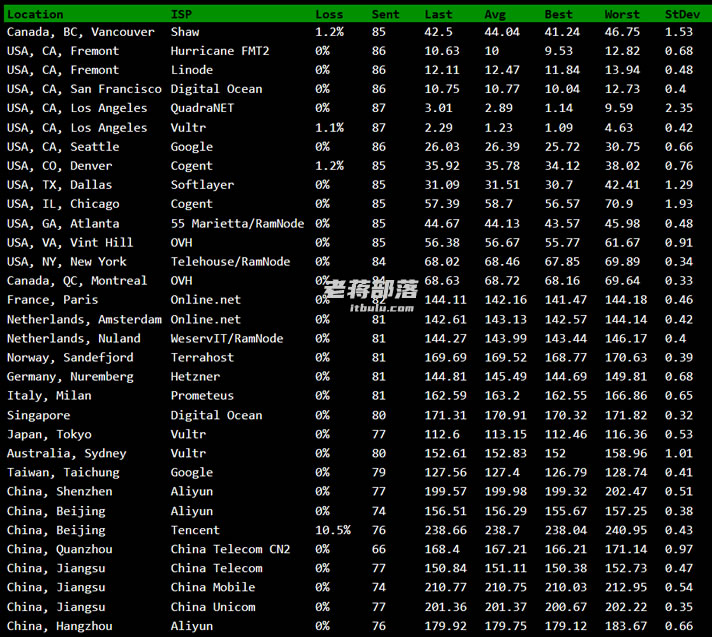The image size is (712, 637).
Task: Select the Shaw ISP cell
Action: coord(185,32)
